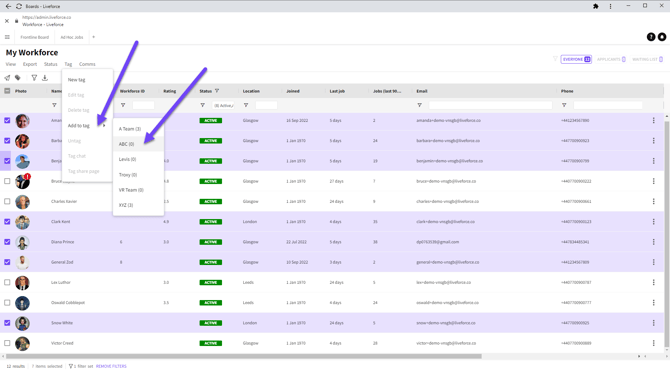Reload the page with refresh icon
The image size is (670, 372).
click(19, 6)
